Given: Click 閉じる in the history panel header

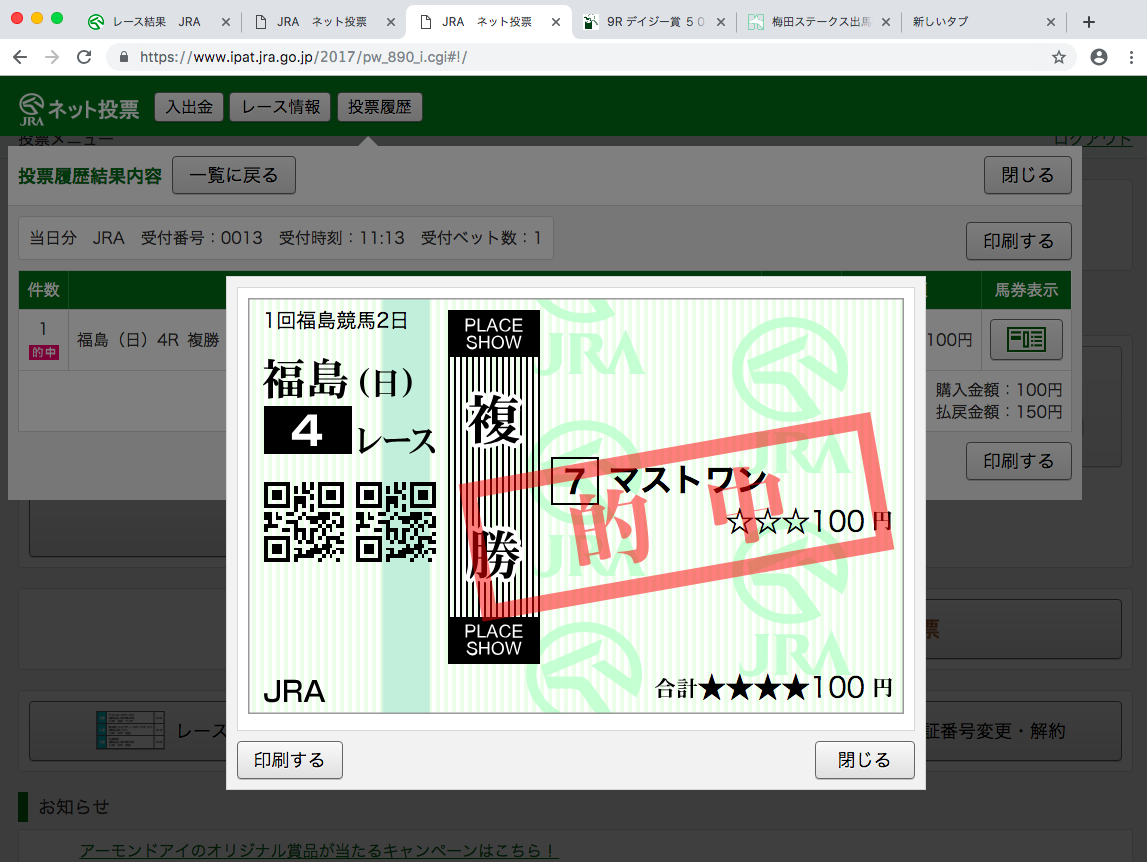Looking at the screenshot, I should [x=1028, y=175].
